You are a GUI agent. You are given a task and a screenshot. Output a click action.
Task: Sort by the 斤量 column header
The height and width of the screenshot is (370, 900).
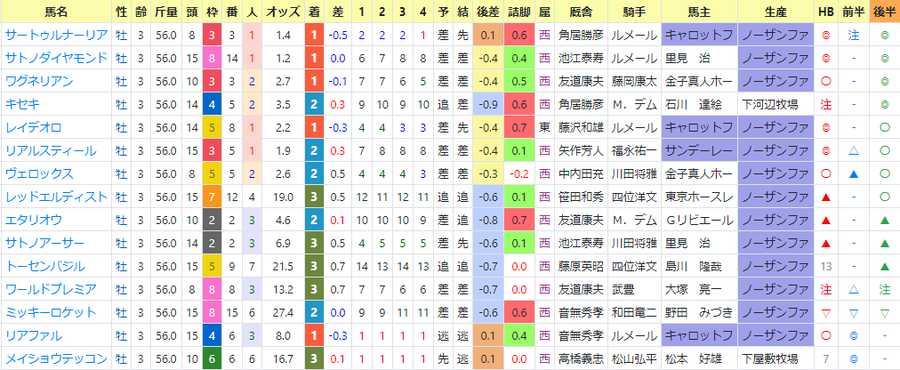click(x=166, y=11)
